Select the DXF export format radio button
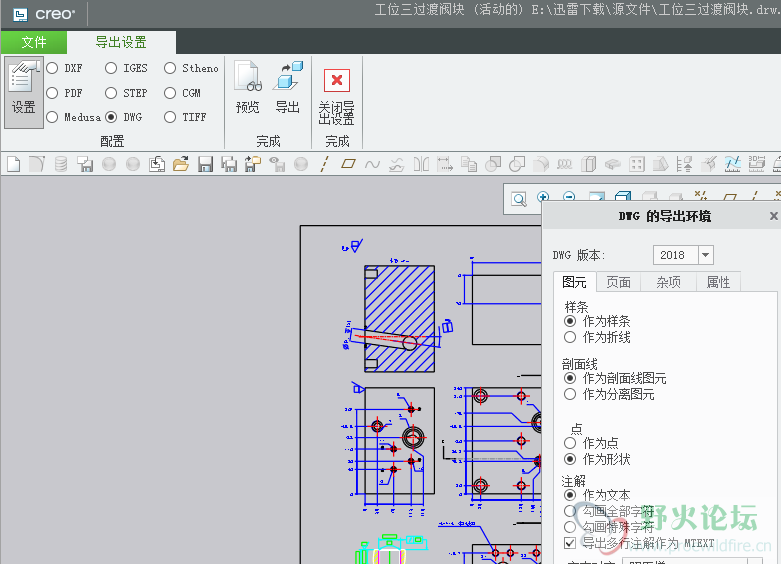 (x=52, y=68)
